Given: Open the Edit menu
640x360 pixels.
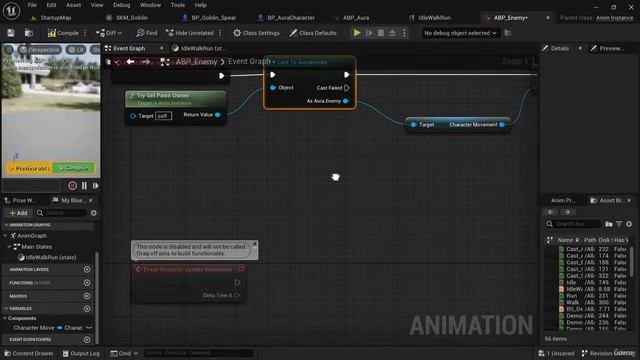Looking at the screenshot, I should point(51,5).
